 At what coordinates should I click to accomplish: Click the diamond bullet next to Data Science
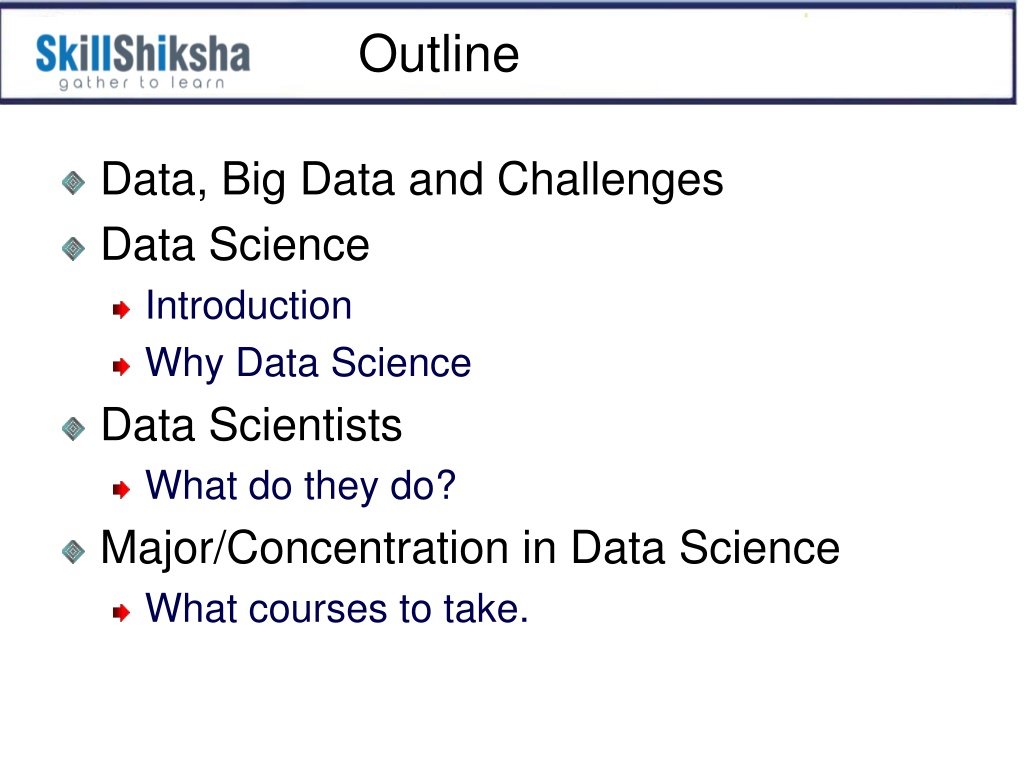(73, 248)
